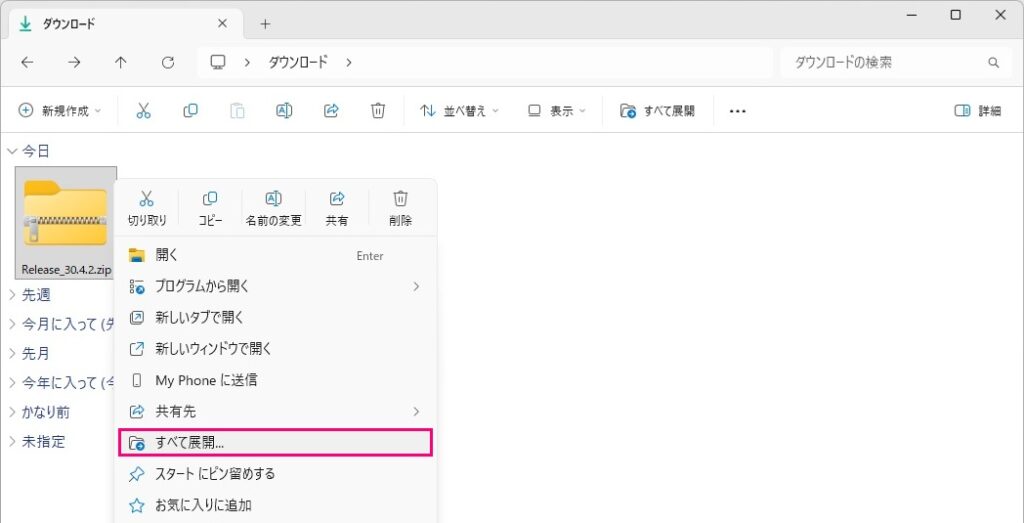Go up one folder with up arrow
Image resolution: width=1024 pixels, height=523 pixels.
click(x=121, y=62)
